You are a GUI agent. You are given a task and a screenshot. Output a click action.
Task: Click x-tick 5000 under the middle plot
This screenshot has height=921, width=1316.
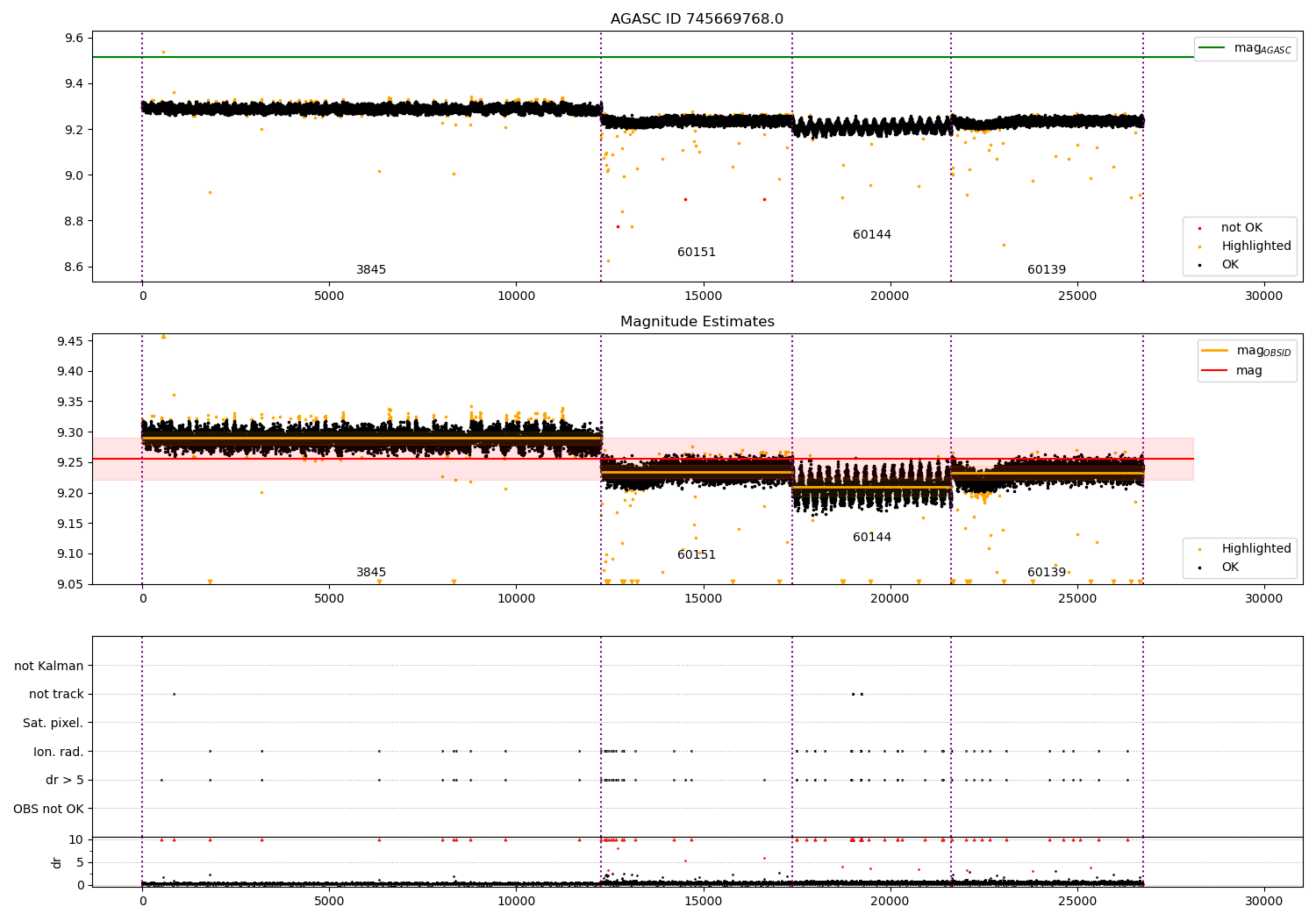329,598
